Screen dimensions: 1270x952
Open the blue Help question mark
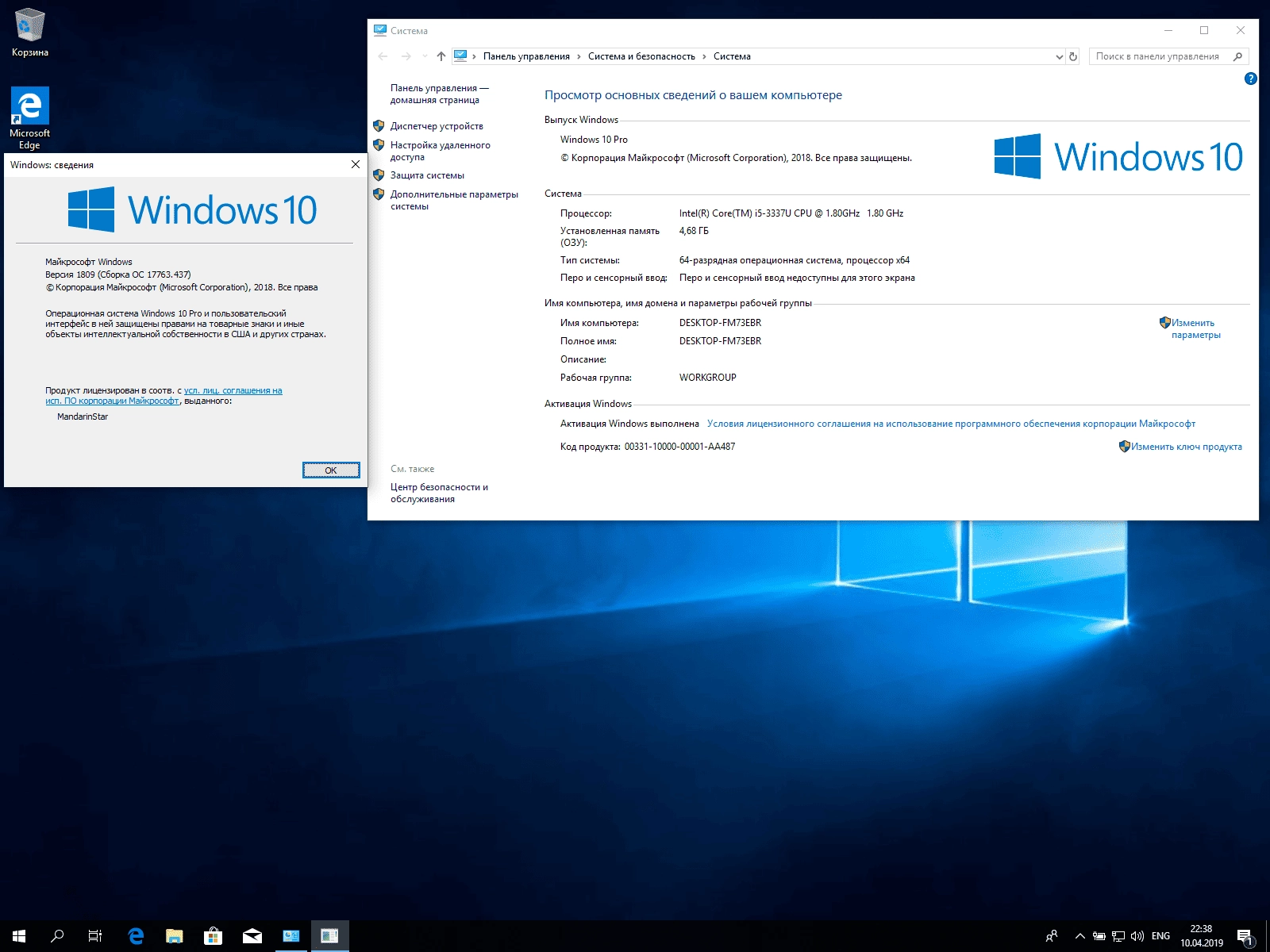(x=1251, y=79)
